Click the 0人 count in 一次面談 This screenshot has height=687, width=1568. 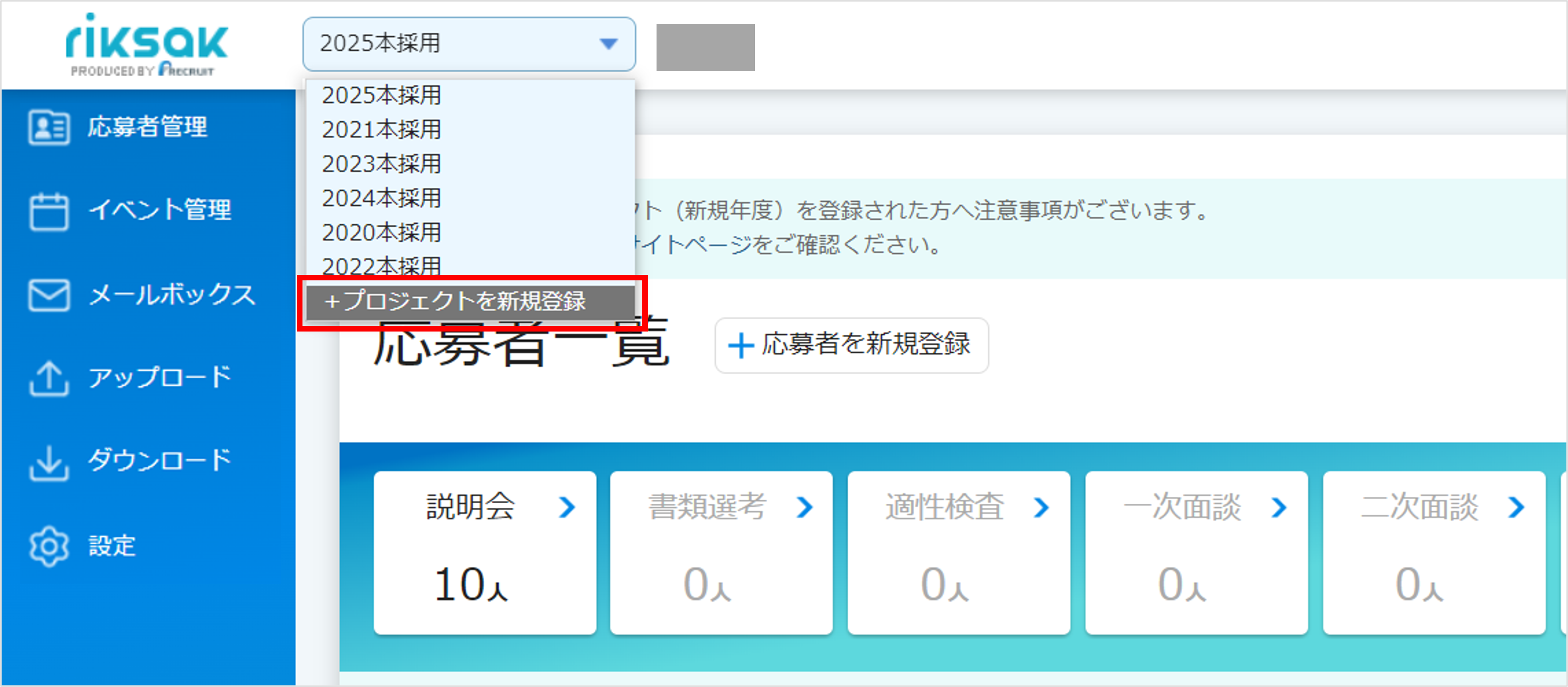point(1182,584)
